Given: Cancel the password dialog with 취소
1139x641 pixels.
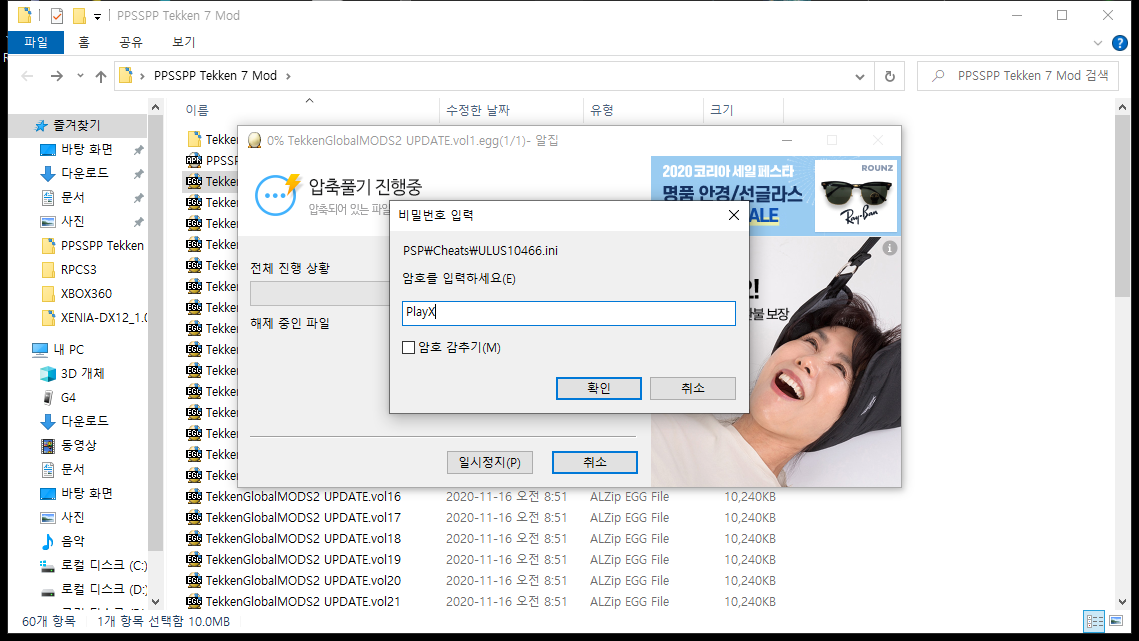Looking at the screenshot, I should click(x=692, y=388).
